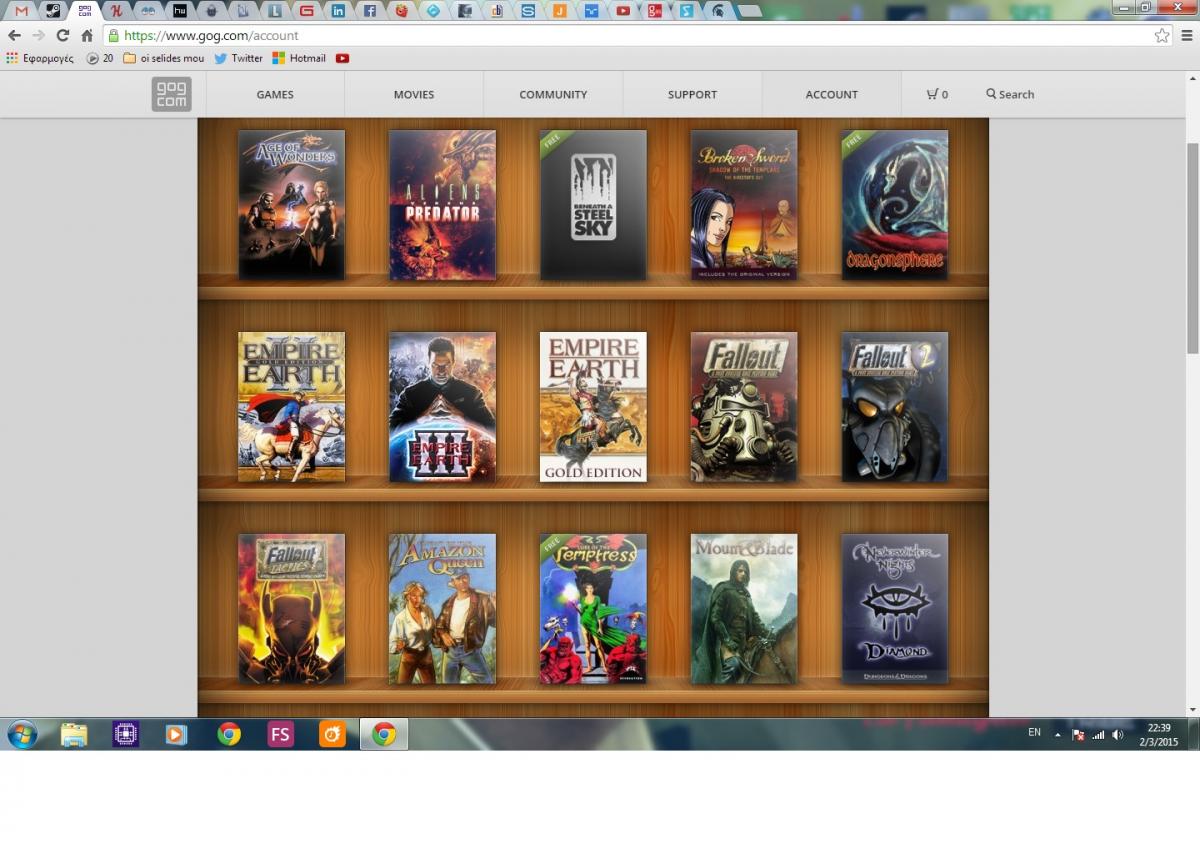Open the taskbar clock showing 22:39
Viewport: 1200px width, 854px height.
click(1160, 735)
